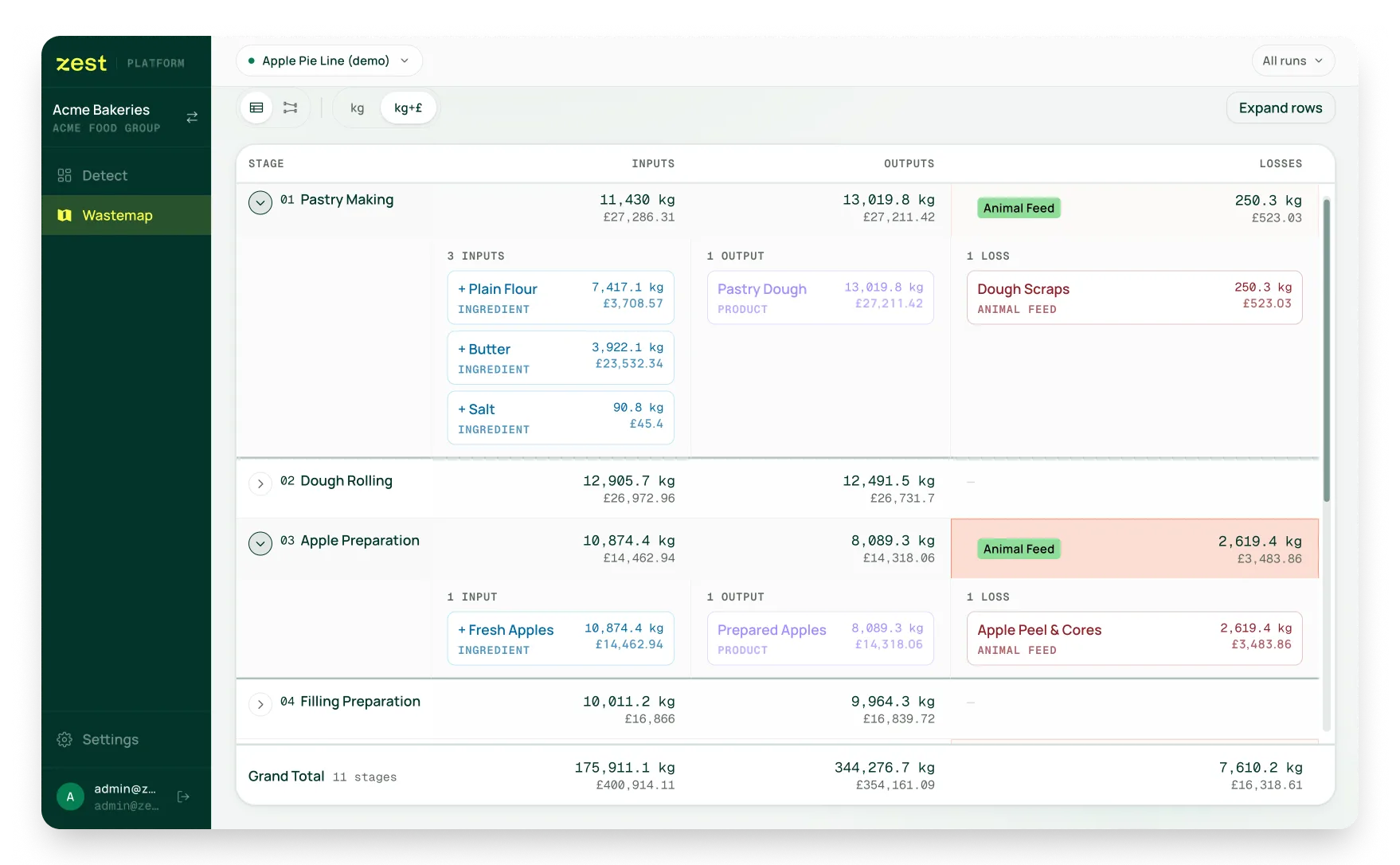Click the 10,011.2 kg Filling Preparation input
Viewport: 1400px width, 865px height.
[x=629, y=702]
